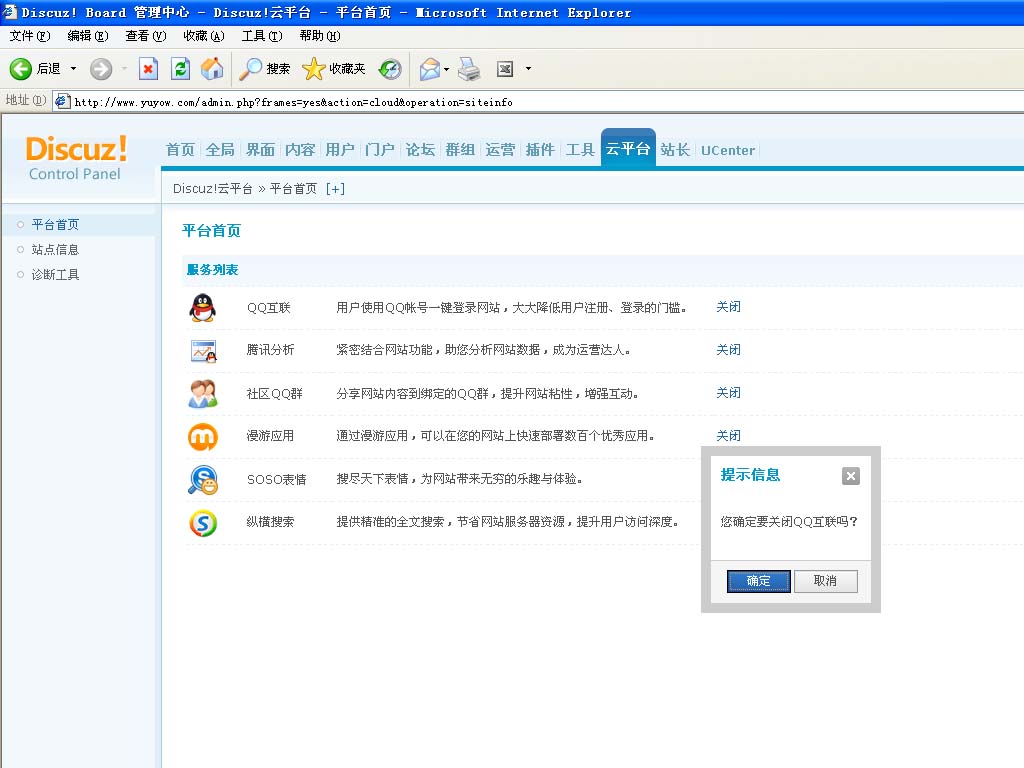Click the Discuz! Control Panel logo
1024x768 pixels.
click(76, 157)
